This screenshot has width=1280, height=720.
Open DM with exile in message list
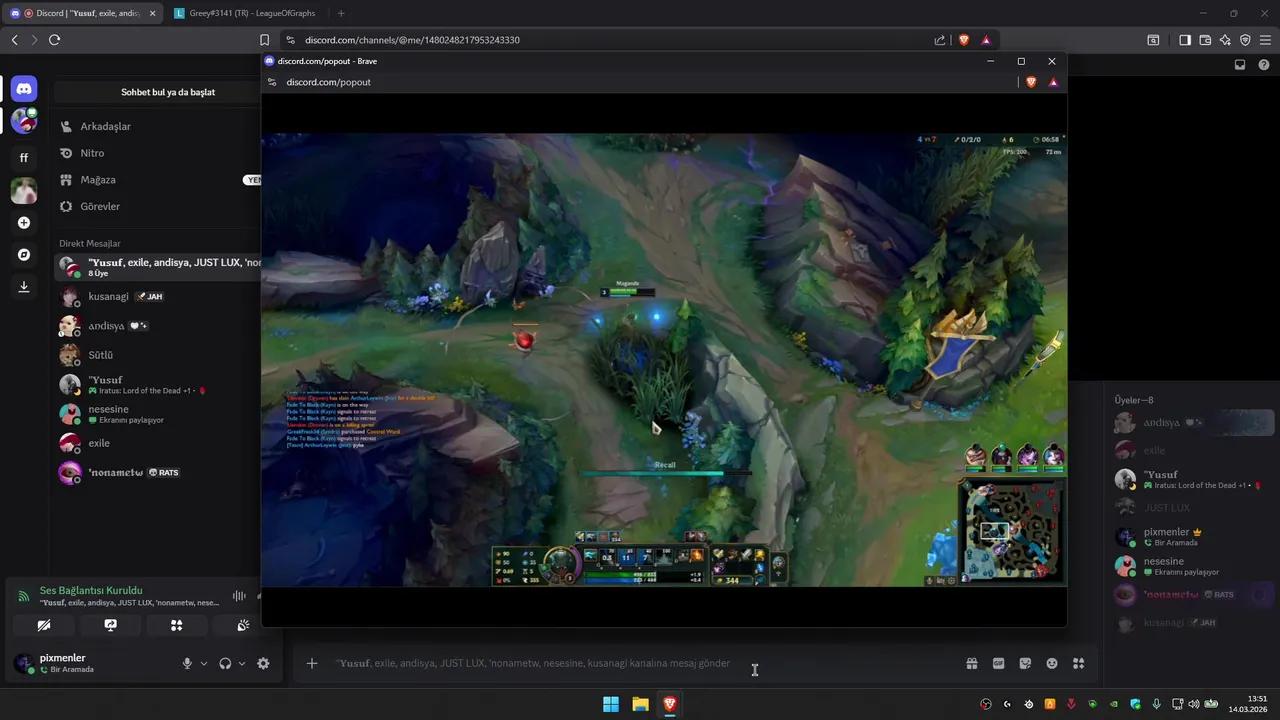157,443
